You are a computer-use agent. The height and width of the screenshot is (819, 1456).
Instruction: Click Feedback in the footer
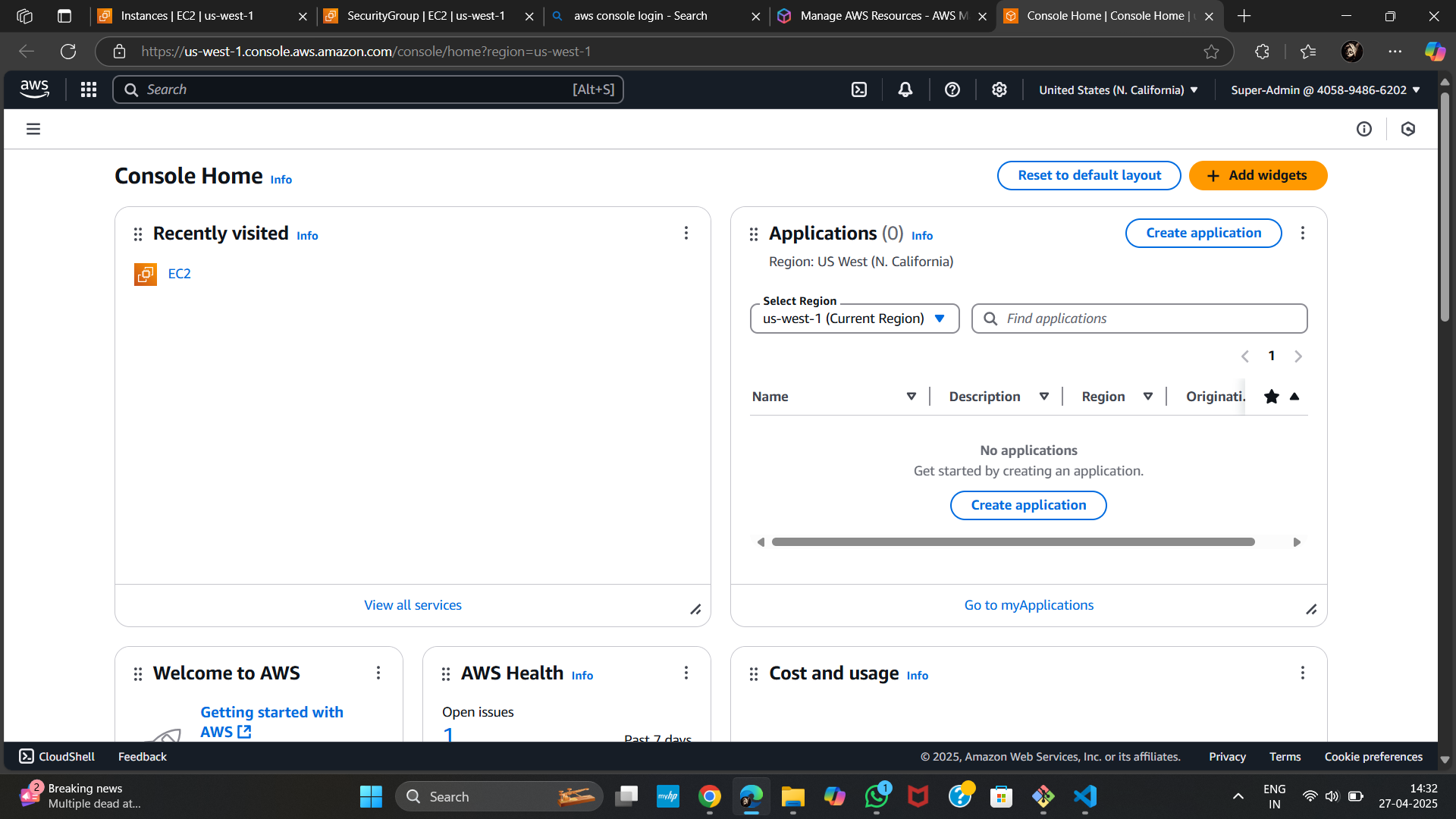point(142,757)
